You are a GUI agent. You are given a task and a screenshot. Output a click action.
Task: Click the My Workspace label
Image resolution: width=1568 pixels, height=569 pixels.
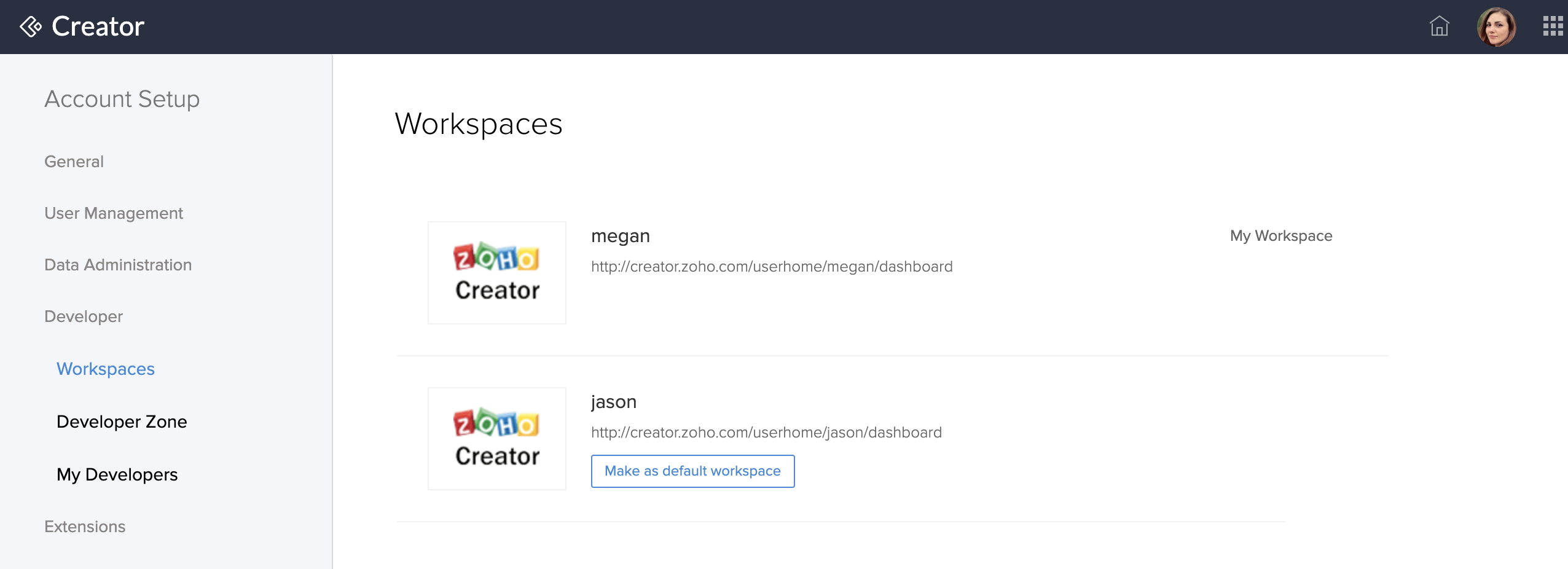1281,236
